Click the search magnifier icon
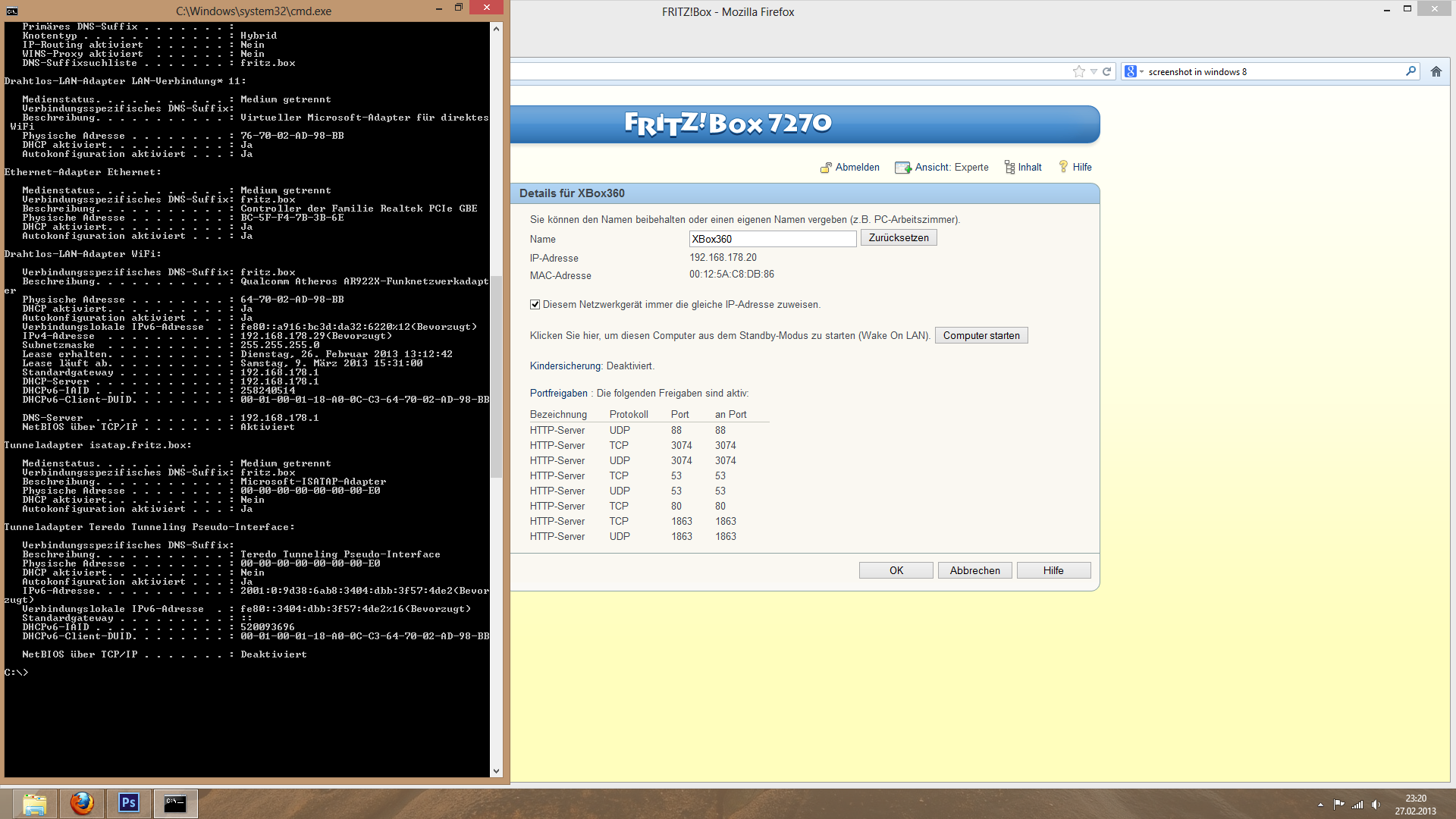This screenshot has height=819, width=1456. [1410, 71]
